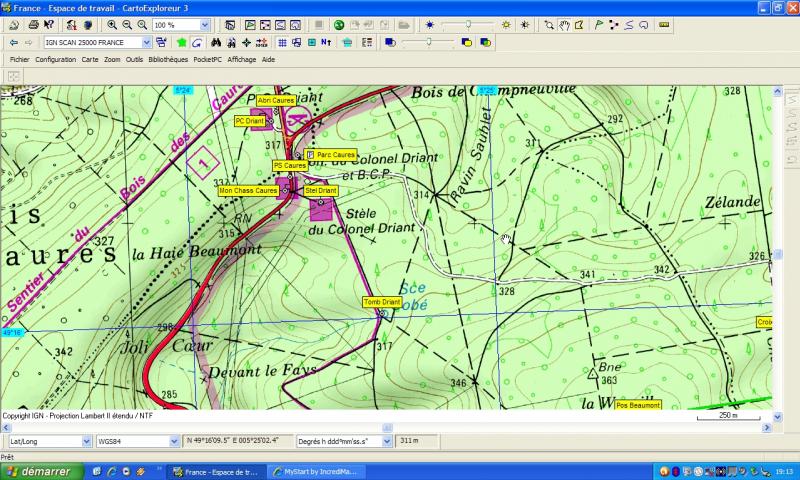Click the Pos Beaumont waypoint label
This screenshot has height=480, width=800.
click(x=638, y=405)
